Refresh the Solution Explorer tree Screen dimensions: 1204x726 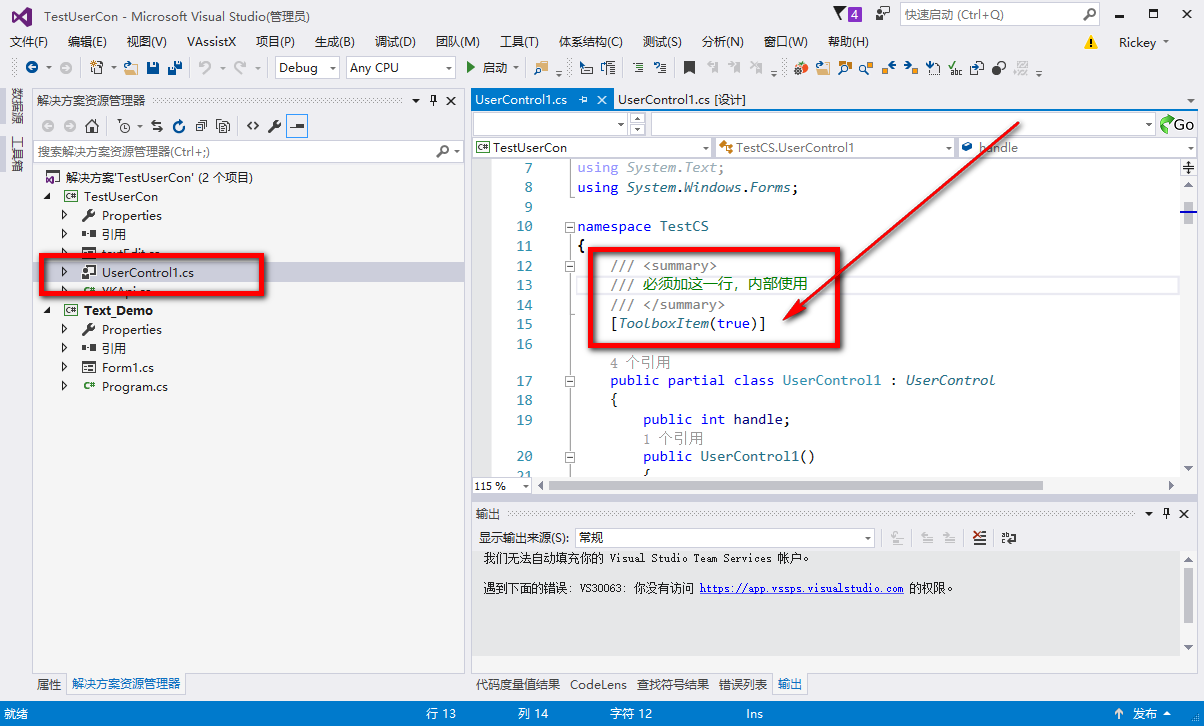click(179, 126)
